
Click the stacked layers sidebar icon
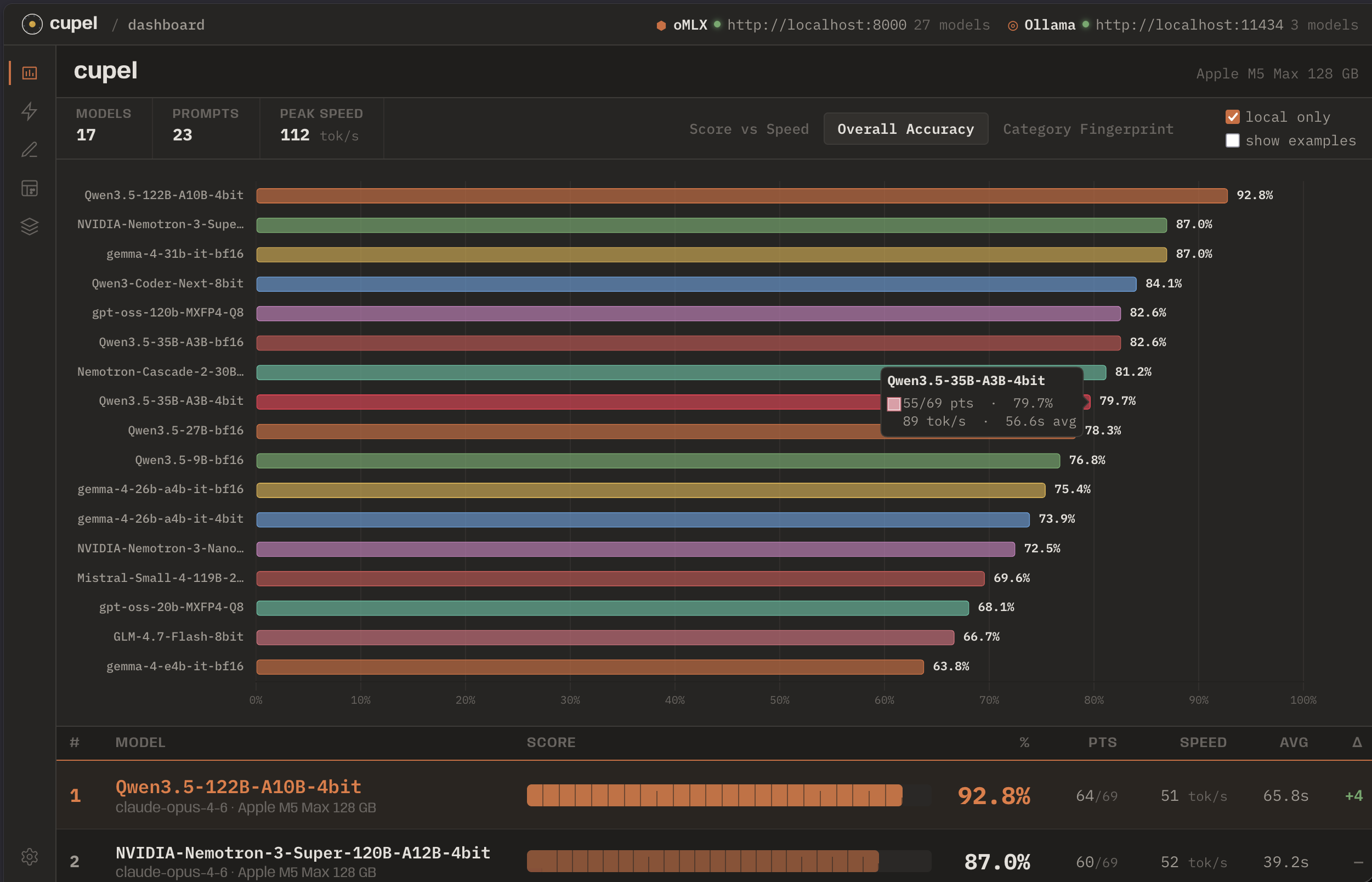point(29,227)
